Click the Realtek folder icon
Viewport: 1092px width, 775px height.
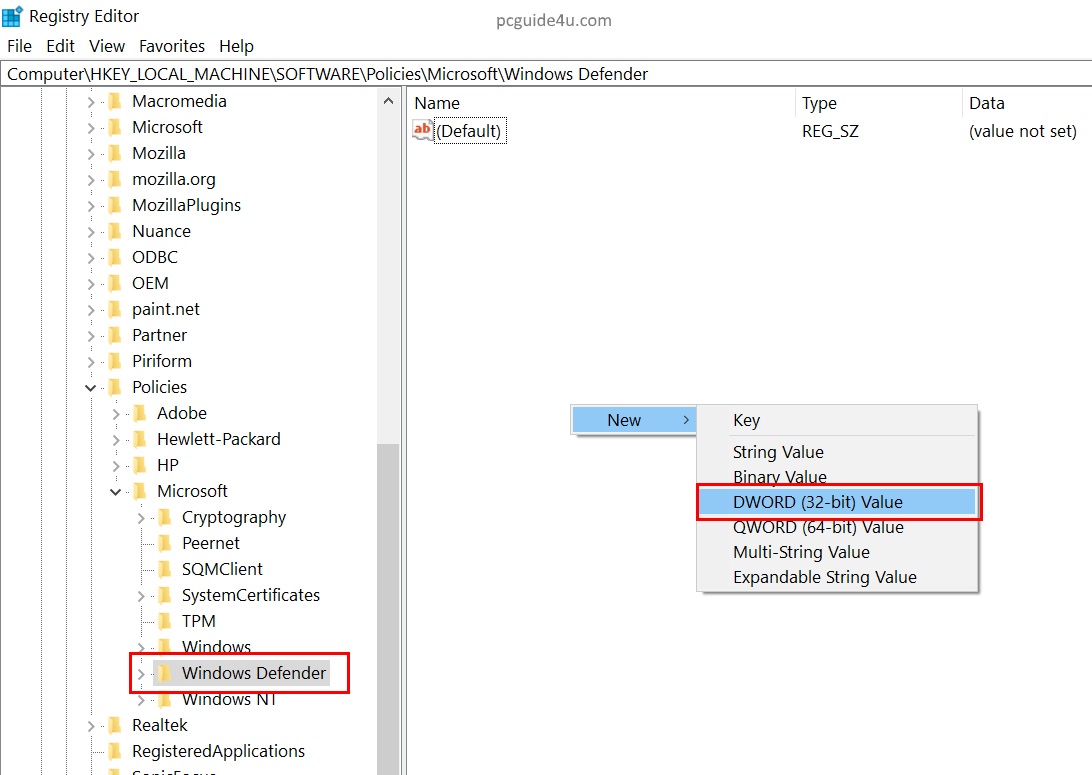coord(115,725)
